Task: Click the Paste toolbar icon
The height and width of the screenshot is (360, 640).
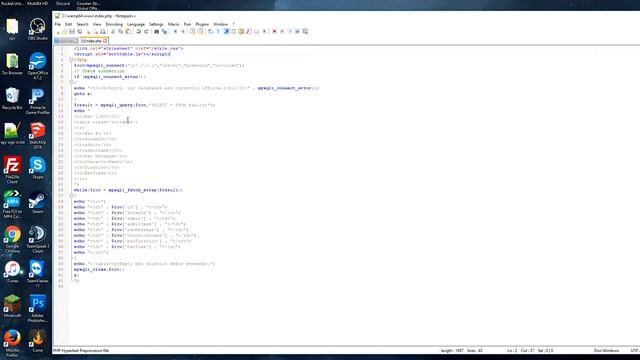Action: (x=128, y=31)
